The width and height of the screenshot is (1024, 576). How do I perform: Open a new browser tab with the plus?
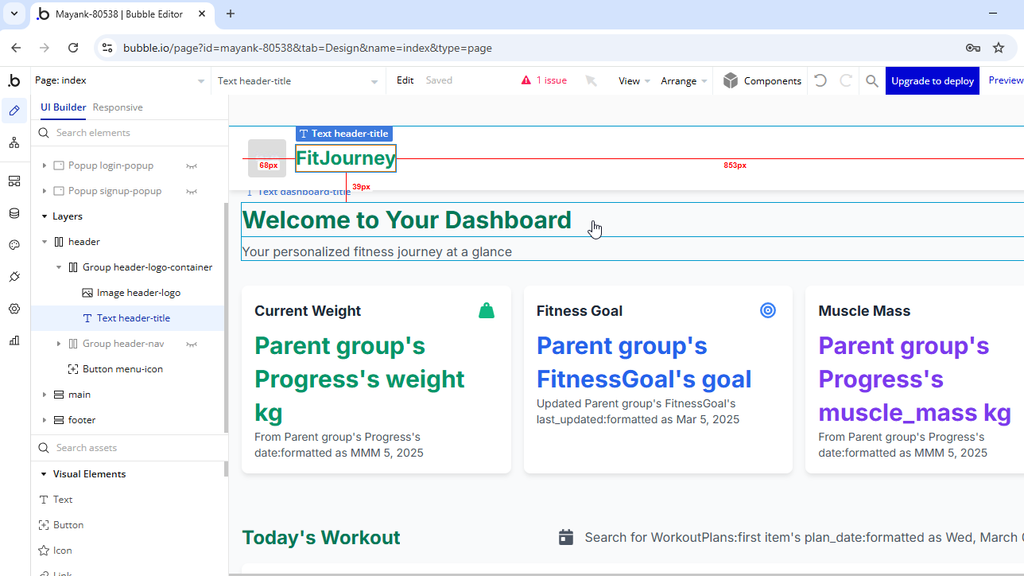point(231,14)
